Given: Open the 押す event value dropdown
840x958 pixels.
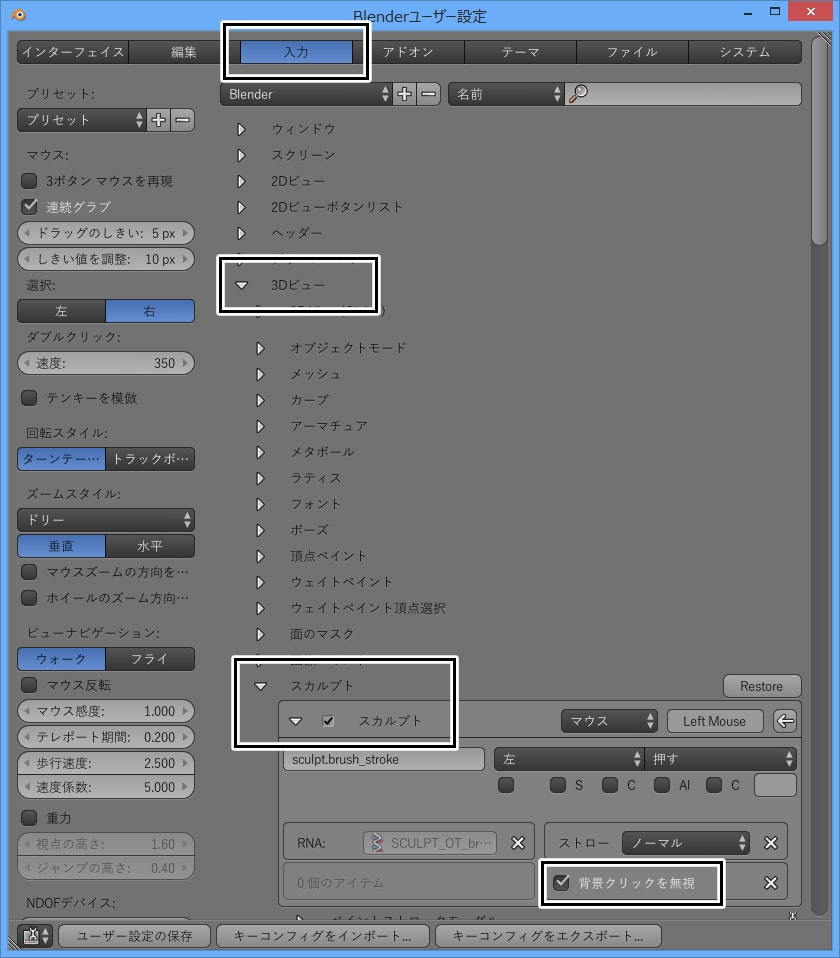Looking at the screenshot, I should click(x=720, y=759).
